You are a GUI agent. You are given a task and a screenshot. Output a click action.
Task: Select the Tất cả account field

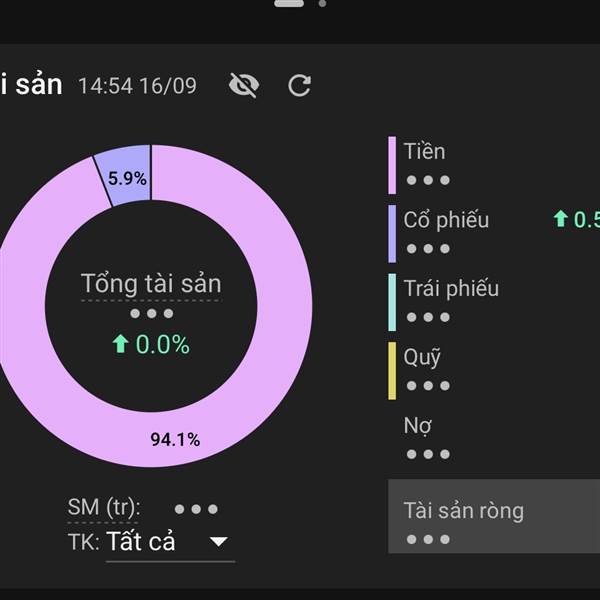point(170,542)
